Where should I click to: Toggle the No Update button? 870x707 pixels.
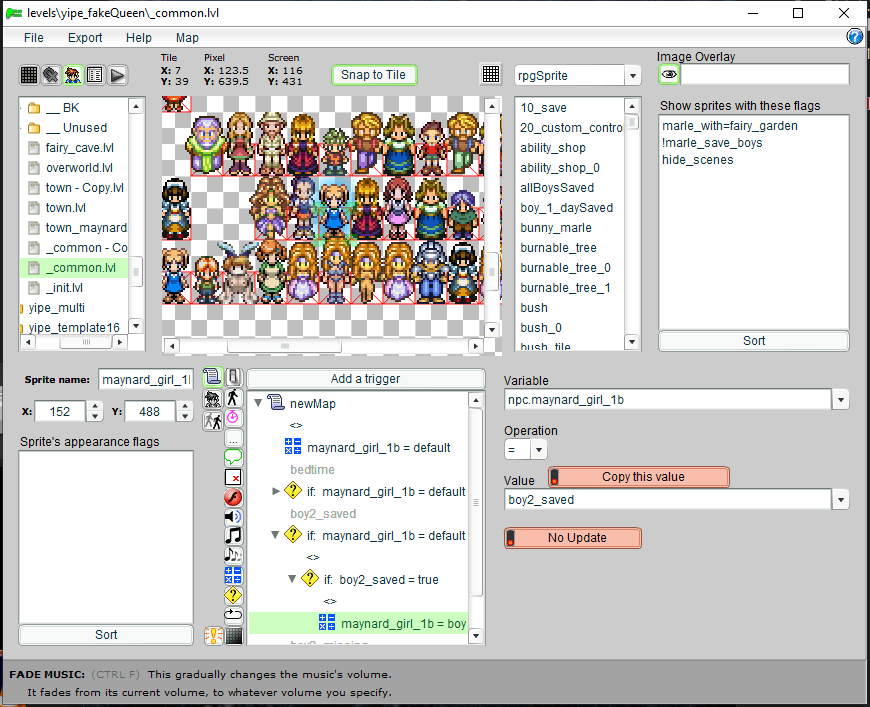pyautogui.click(x=572, y=538)
